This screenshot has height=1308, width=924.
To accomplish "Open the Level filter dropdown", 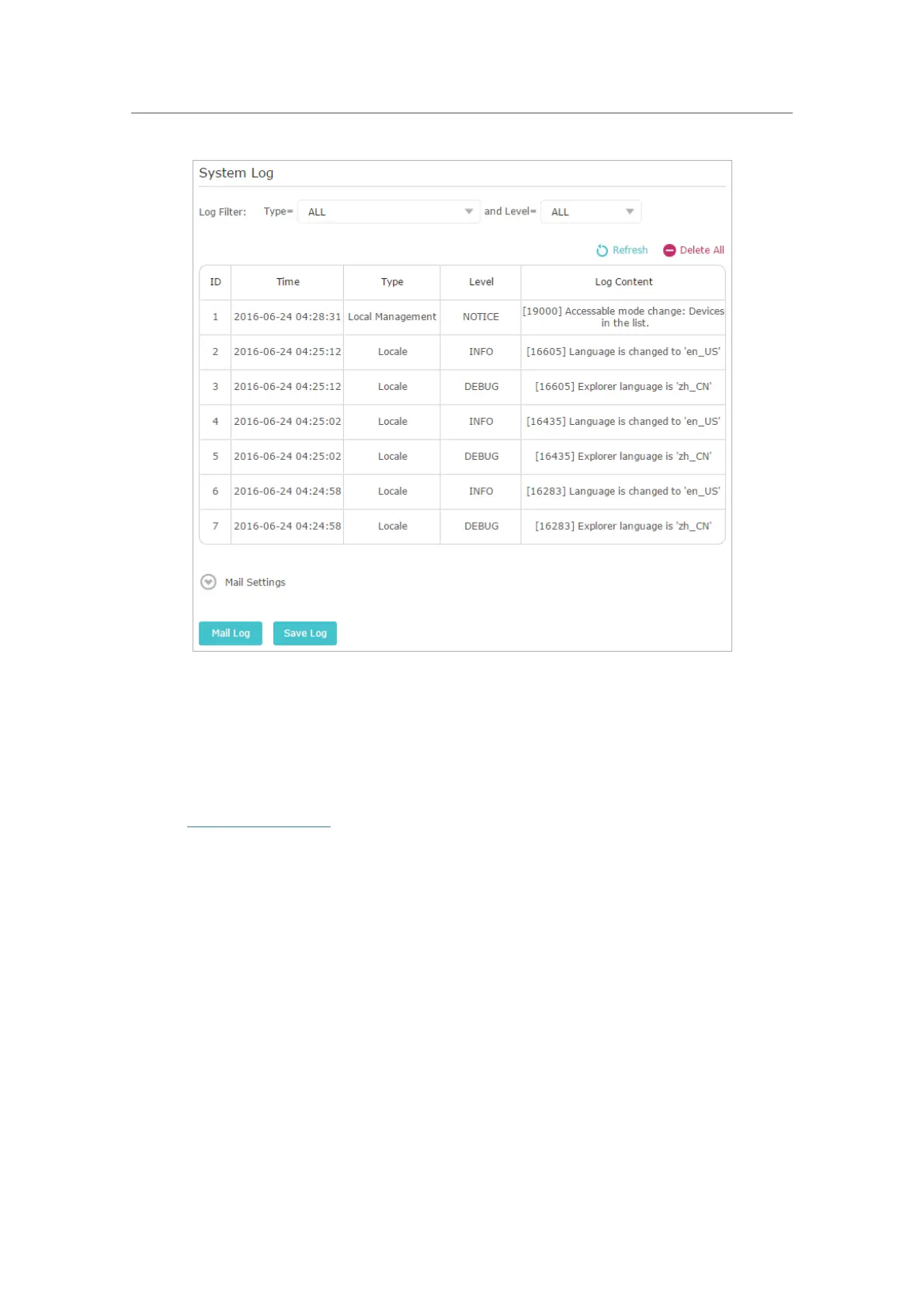I will point(591,211).
